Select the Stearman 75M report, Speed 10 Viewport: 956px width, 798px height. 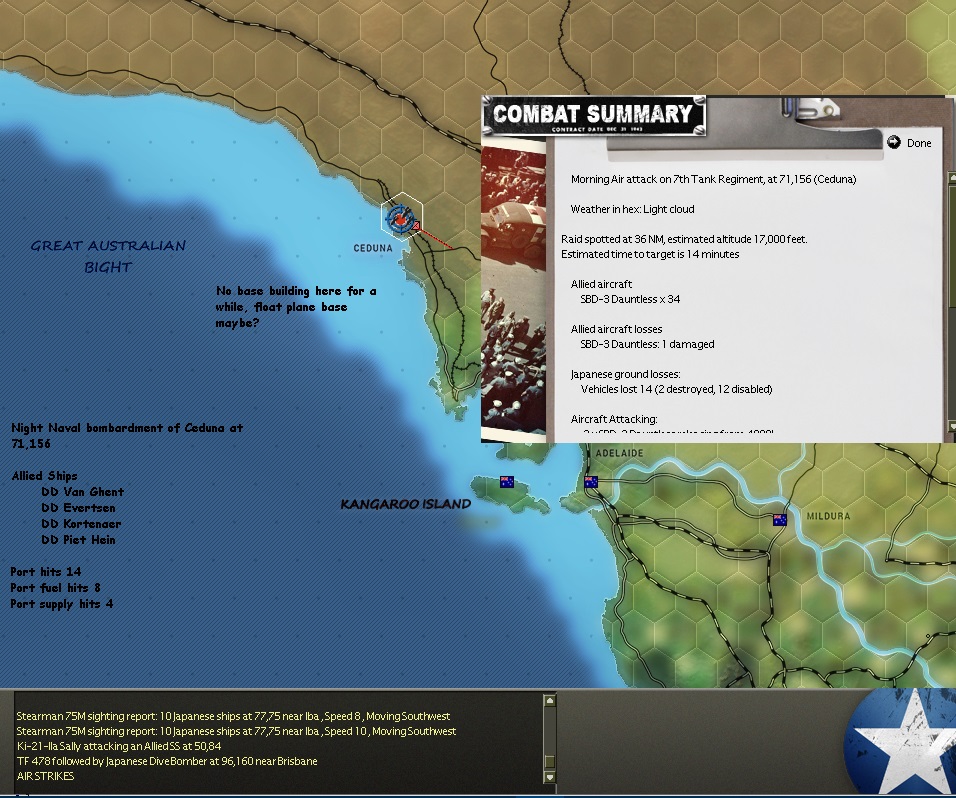point(236,731)
